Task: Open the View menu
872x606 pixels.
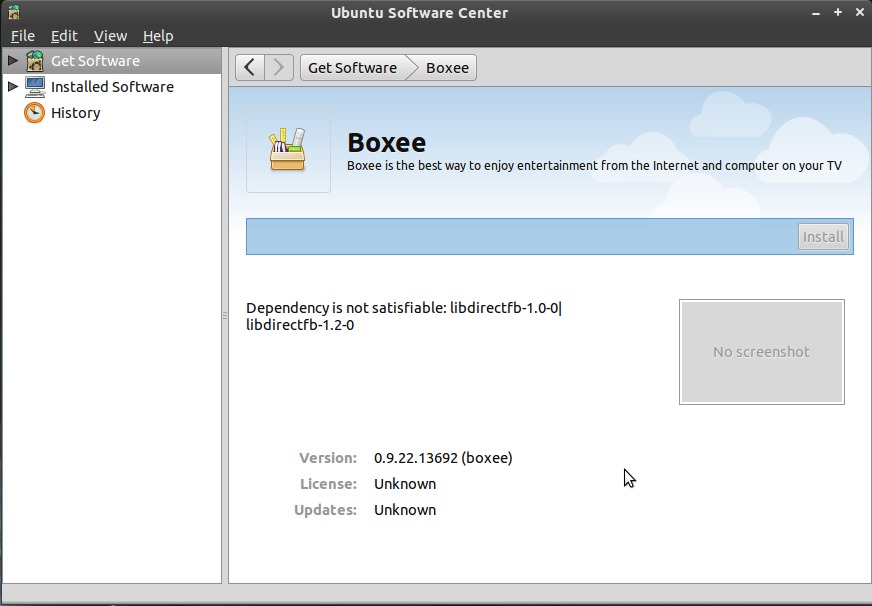Action: tap(110, 36)
